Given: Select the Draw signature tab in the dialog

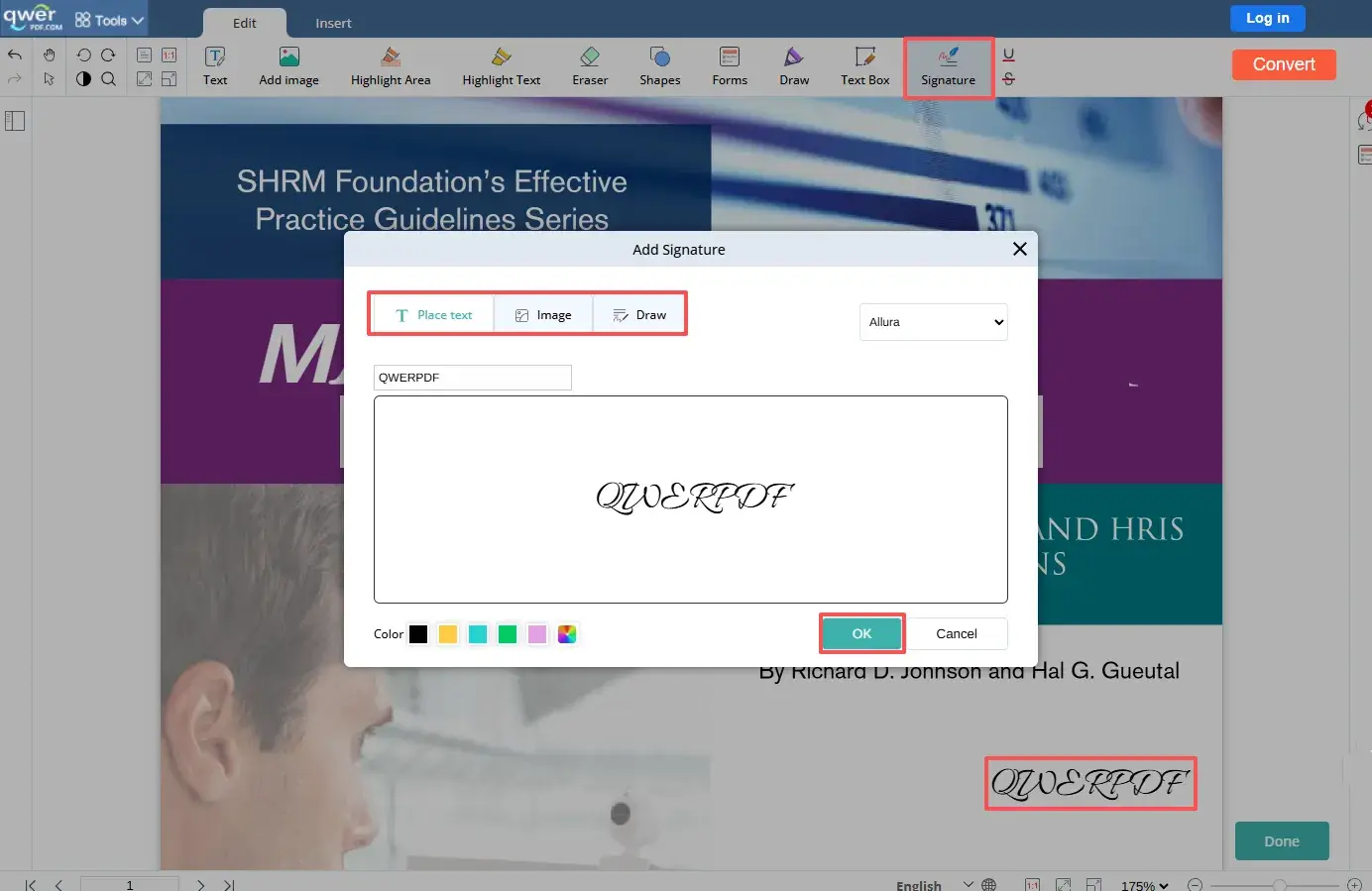Looking at the screenshot, I should pos(639,315).
